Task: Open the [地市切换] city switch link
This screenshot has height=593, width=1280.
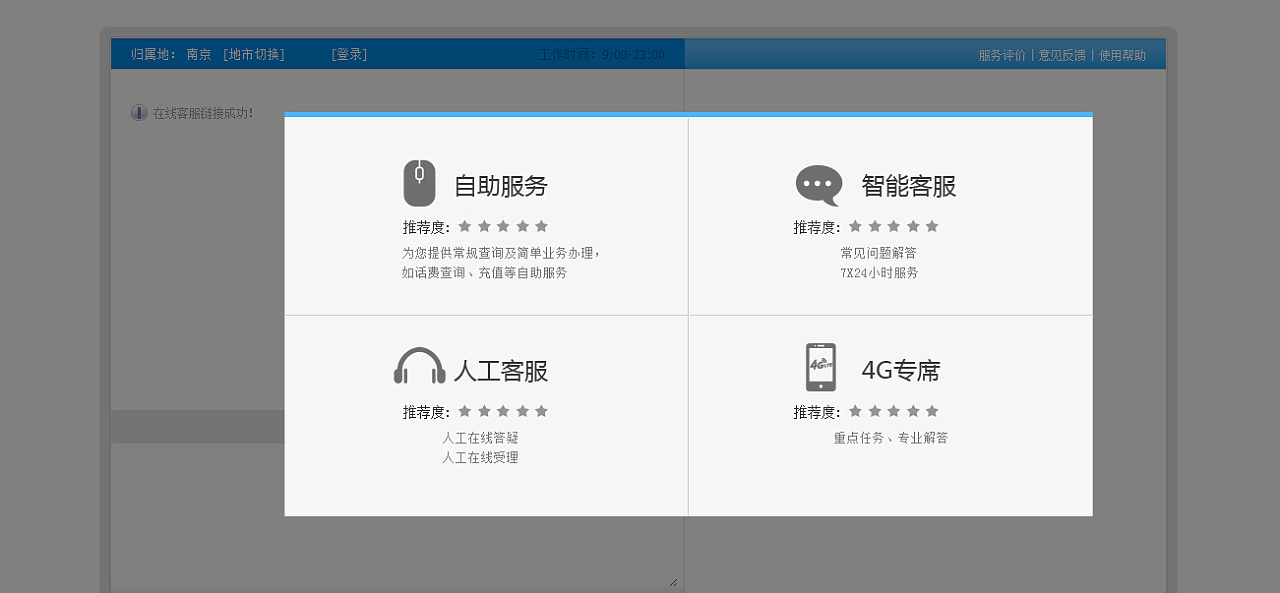Action: [x=254, y=54]
